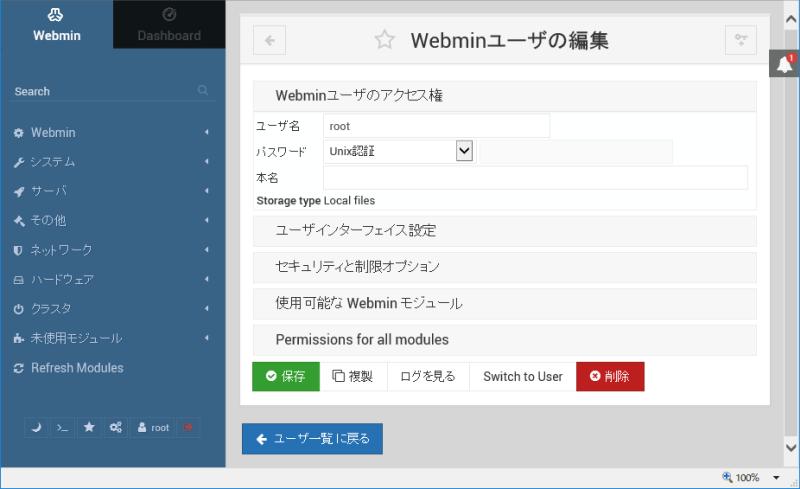The height and width of the screenshot is (489, 800).
Task: Click Refresh Modules link
Action: tap(77, 368)
